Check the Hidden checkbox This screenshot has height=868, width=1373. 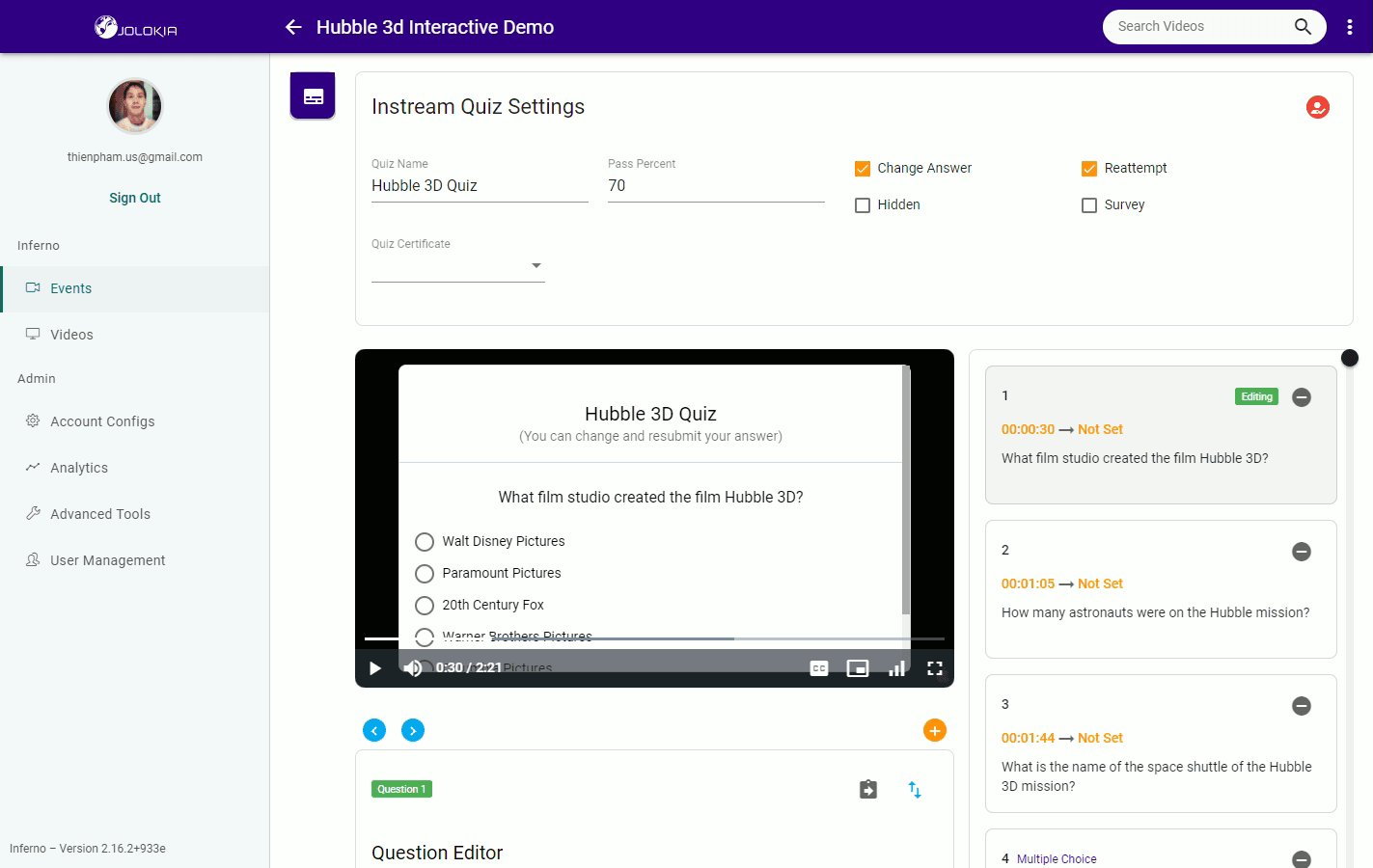863,205
